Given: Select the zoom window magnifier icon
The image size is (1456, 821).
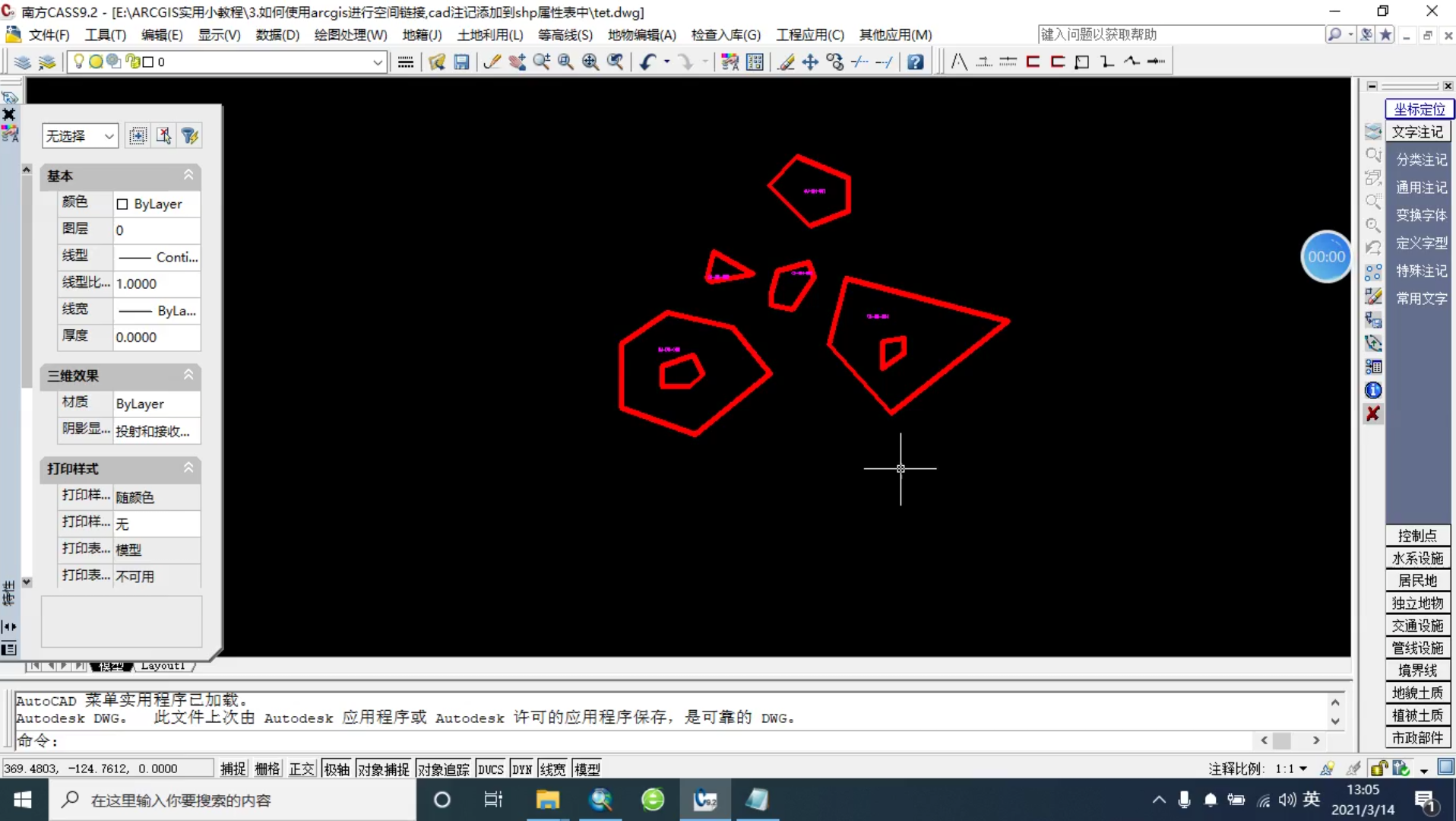Looking at the screenshot, I should [x=565, y=62].
